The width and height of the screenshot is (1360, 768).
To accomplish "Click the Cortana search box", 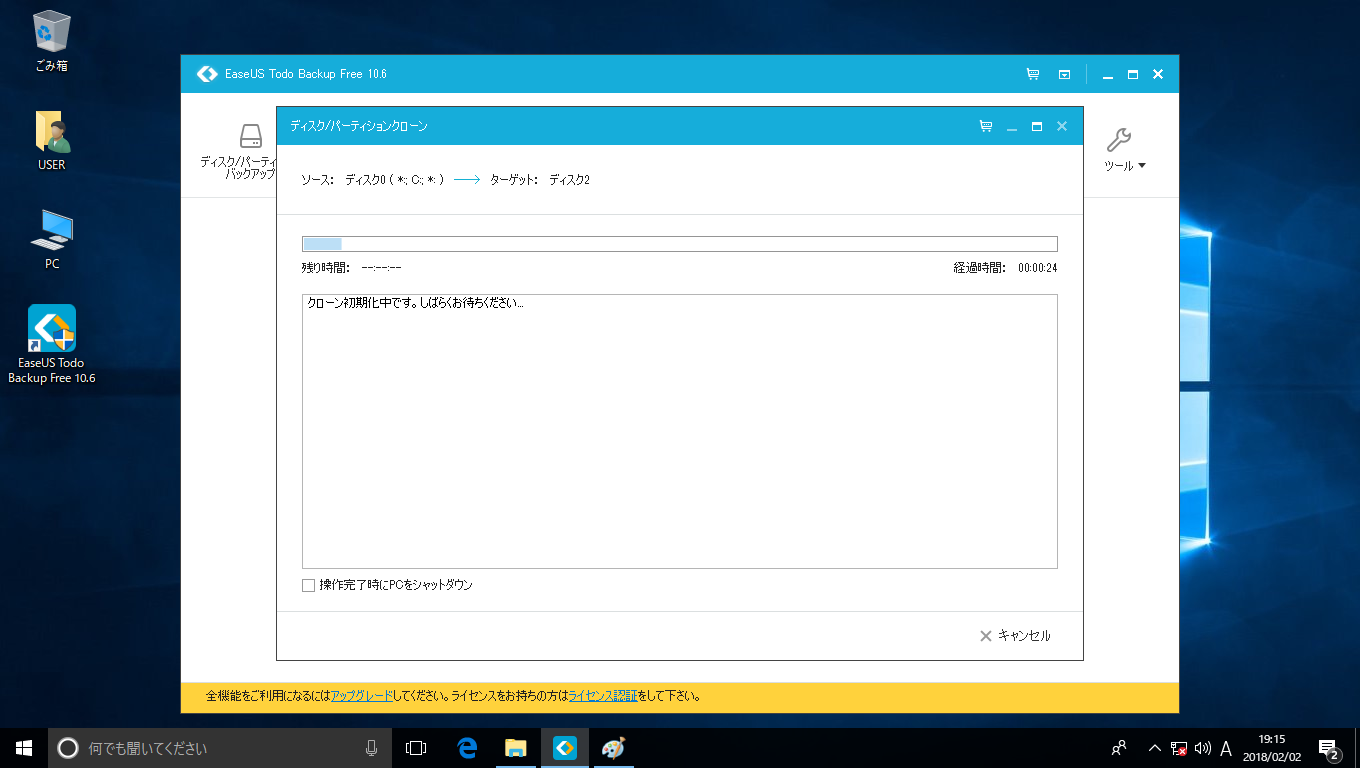I will point(220,748).
